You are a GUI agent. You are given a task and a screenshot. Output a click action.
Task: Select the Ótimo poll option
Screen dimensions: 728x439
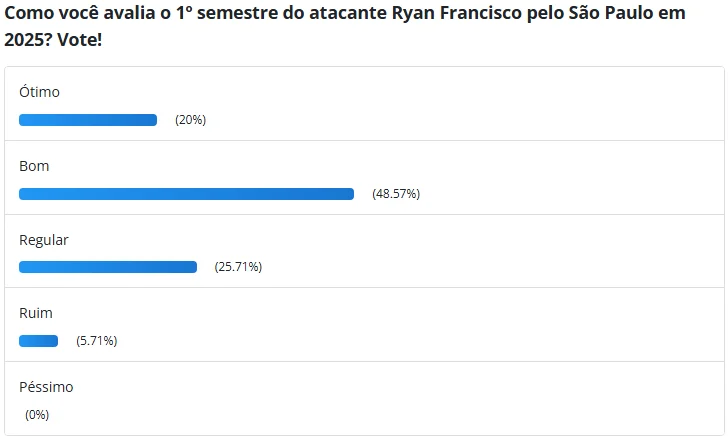[x=39, y=92]
